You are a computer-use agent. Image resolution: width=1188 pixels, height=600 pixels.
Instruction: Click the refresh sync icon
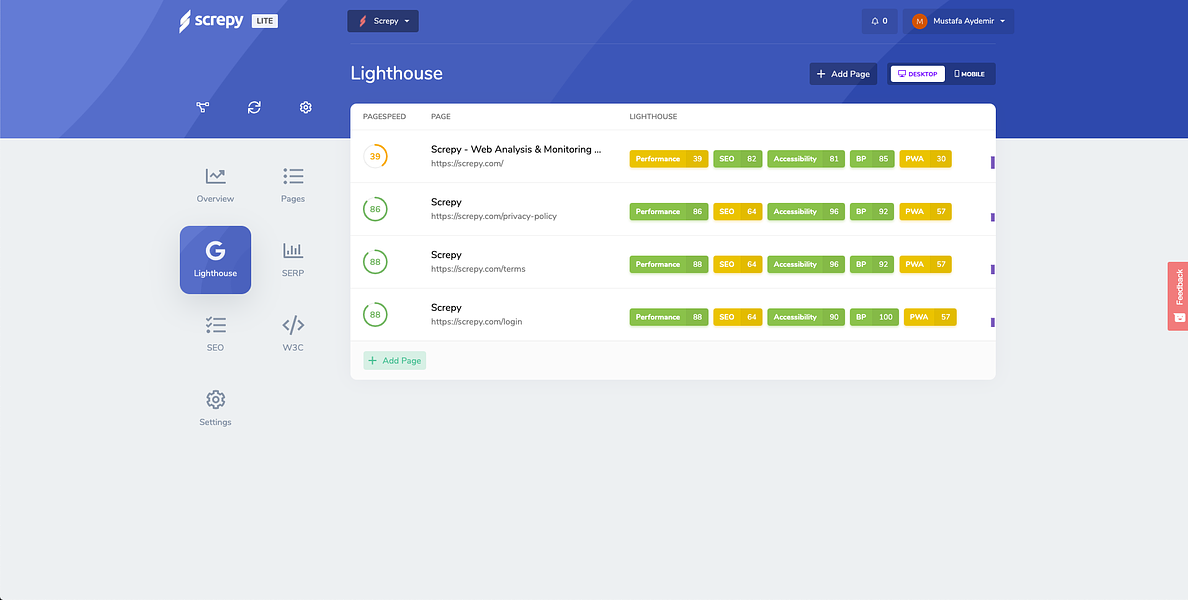pyautogui.click(x=254, y=108)
